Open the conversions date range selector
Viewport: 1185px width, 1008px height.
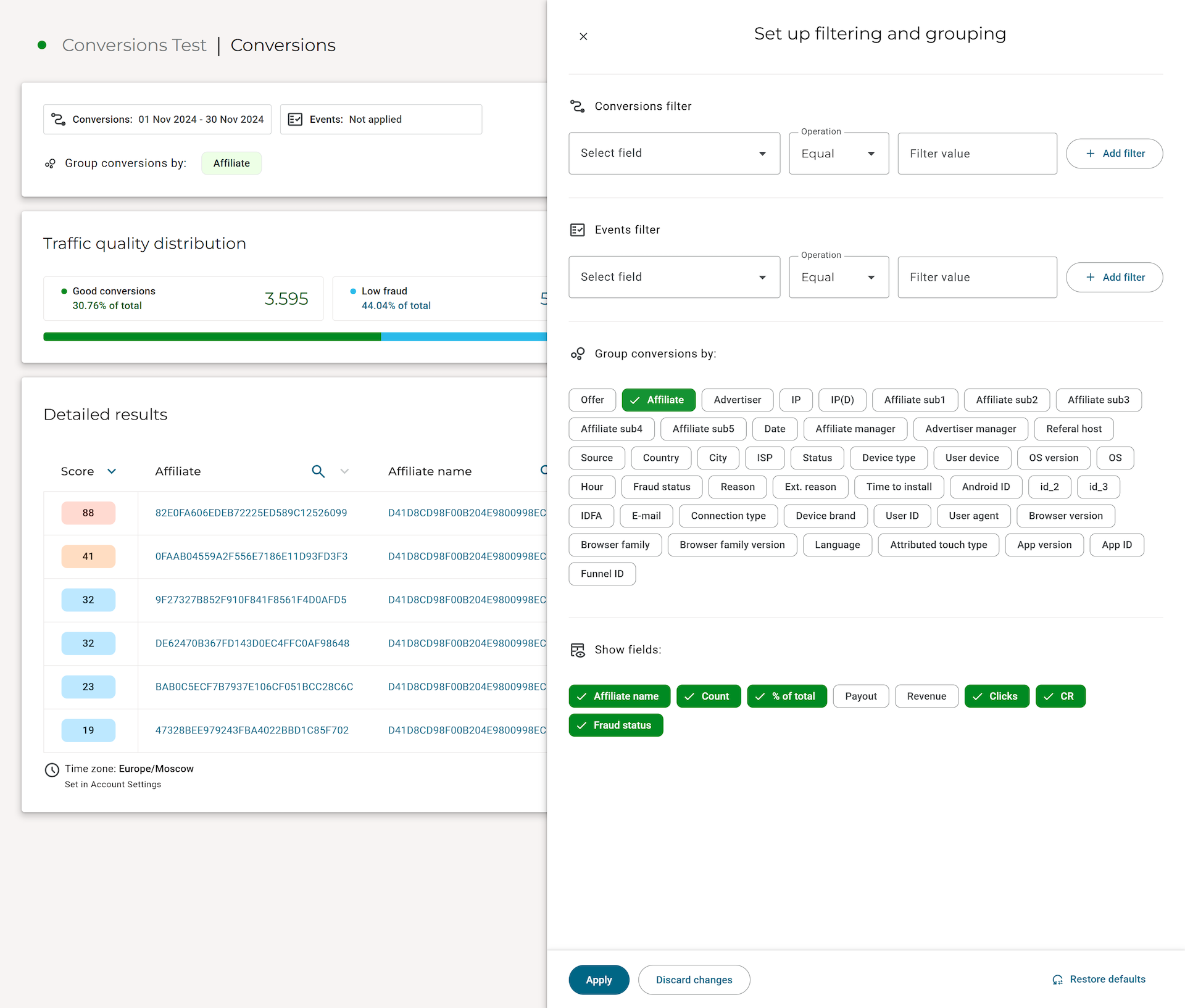(157, 119)
